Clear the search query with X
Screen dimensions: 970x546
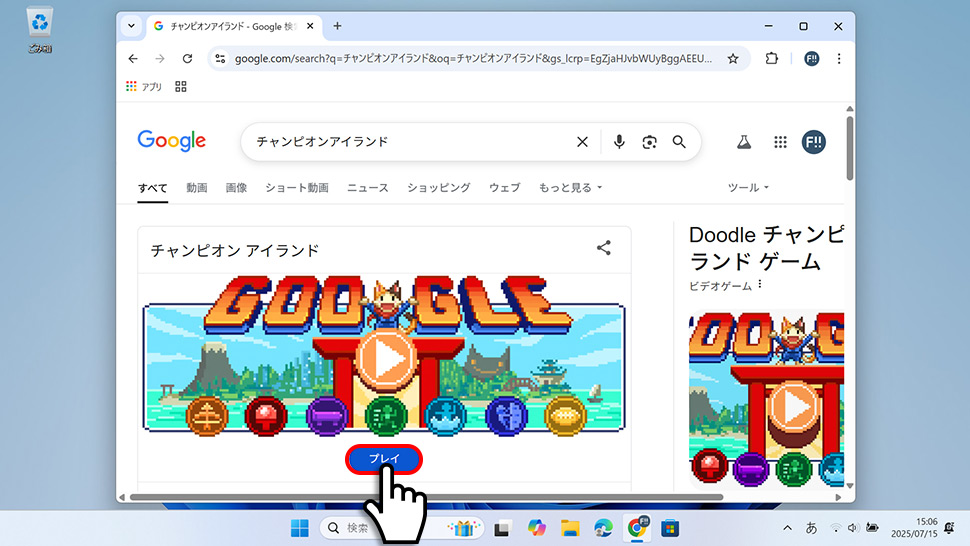582,142
